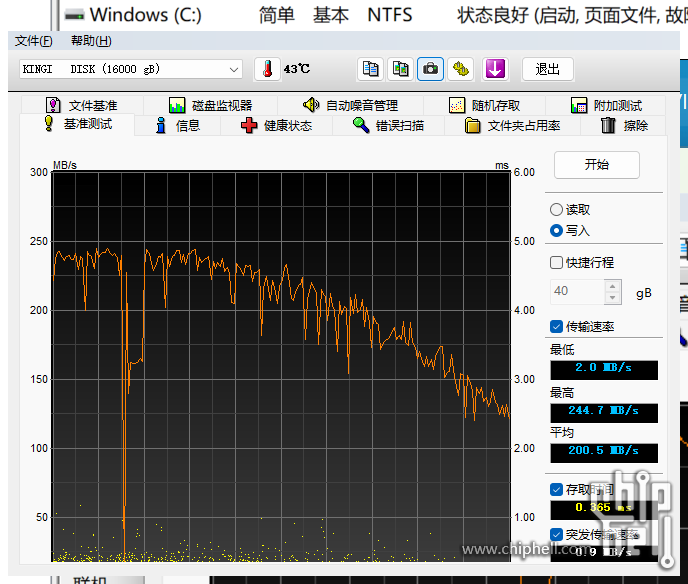Click the copy screenshot to clipboard icon

pyautogui.click(x=400, y=69)
